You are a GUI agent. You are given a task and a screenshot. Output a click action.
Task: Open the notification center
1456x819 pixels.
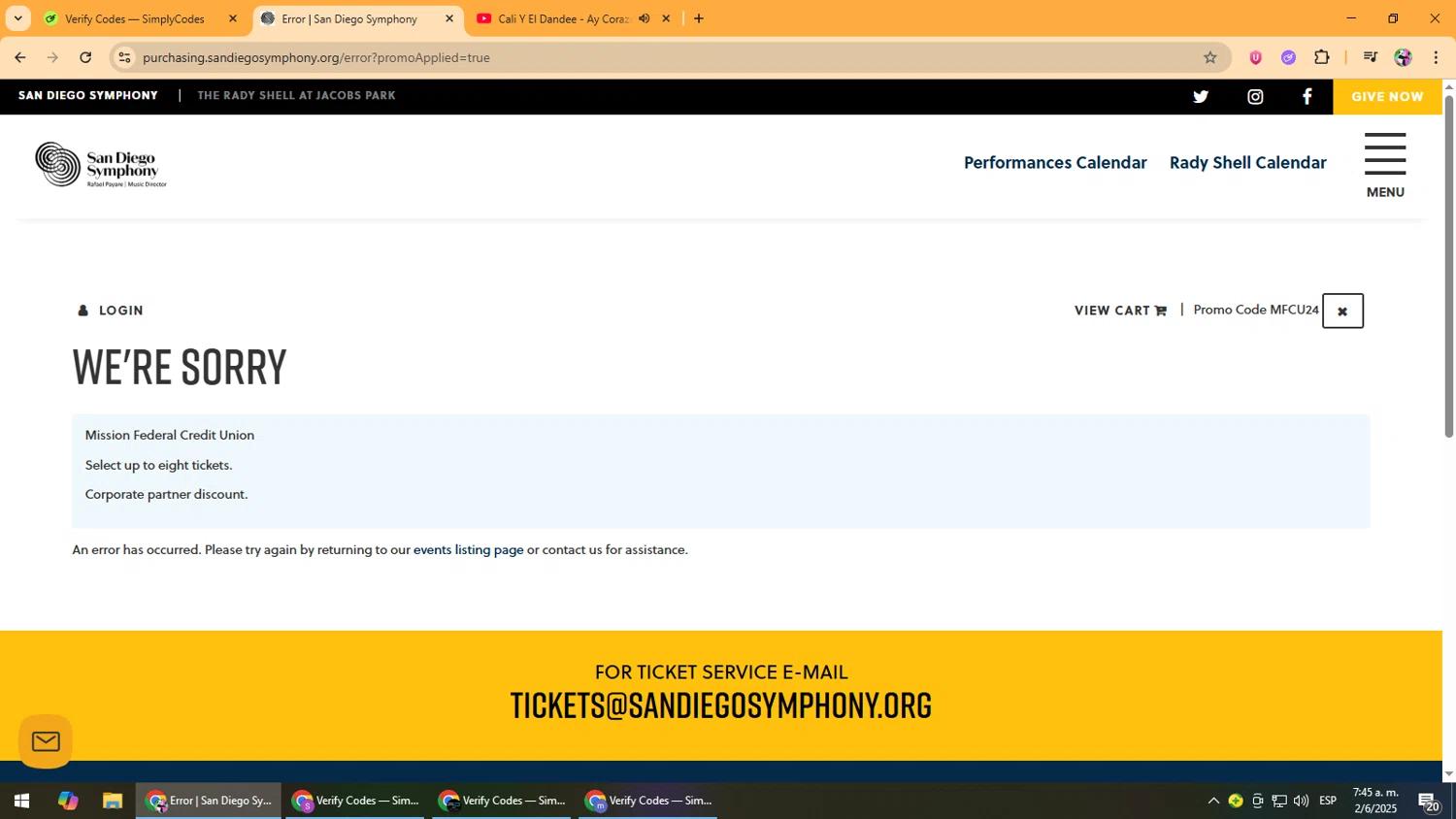1429,802
